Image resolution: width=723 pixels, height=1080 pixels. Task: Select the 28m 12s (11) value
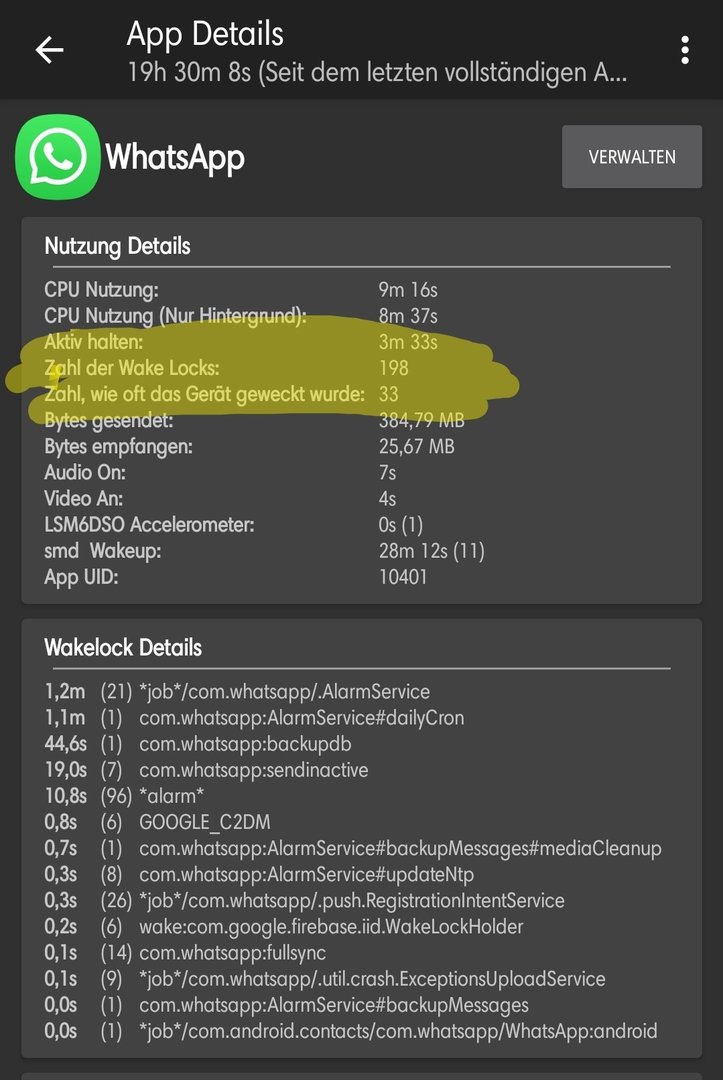tap(431, 551)
